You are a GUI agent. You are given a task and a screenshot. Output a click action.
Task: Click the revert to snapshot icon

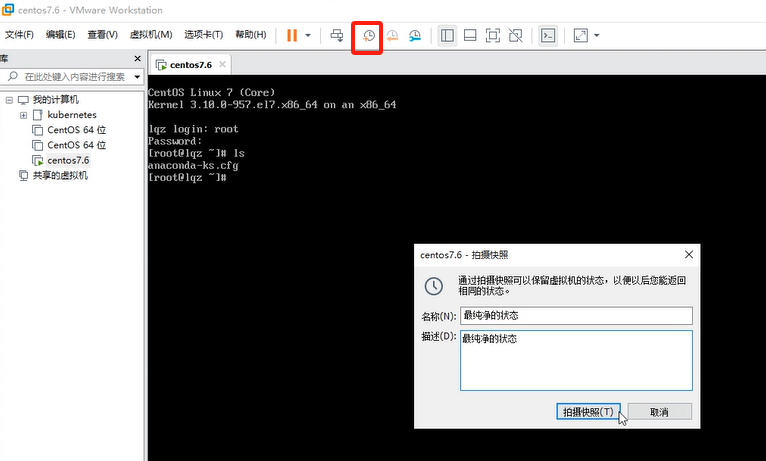(x=392, y=35)
